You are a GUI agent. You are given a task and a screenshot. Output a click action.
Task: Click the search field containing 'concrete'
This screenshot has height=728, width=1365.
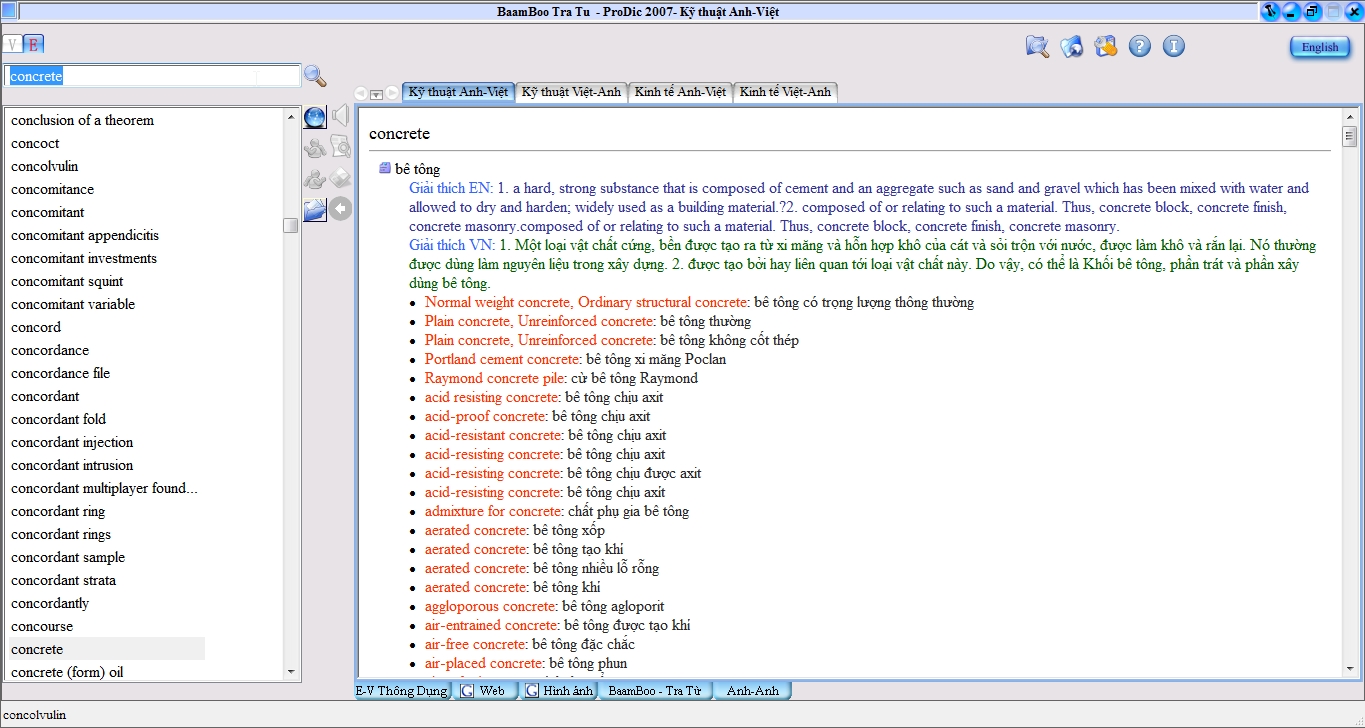[152, 76]
